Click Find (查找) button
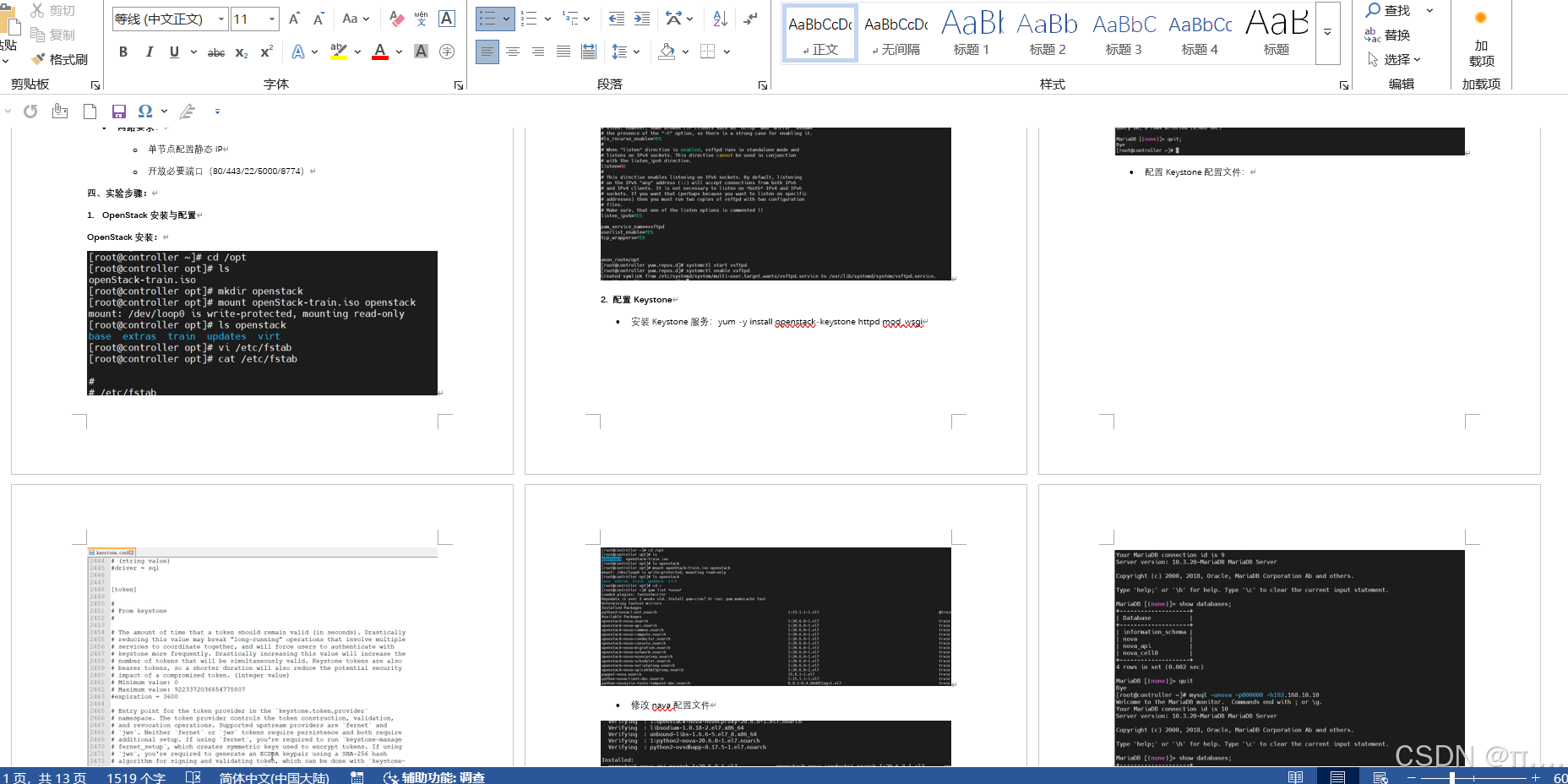Viewport: 1568px width, 784px height. tap(1388, 11)
